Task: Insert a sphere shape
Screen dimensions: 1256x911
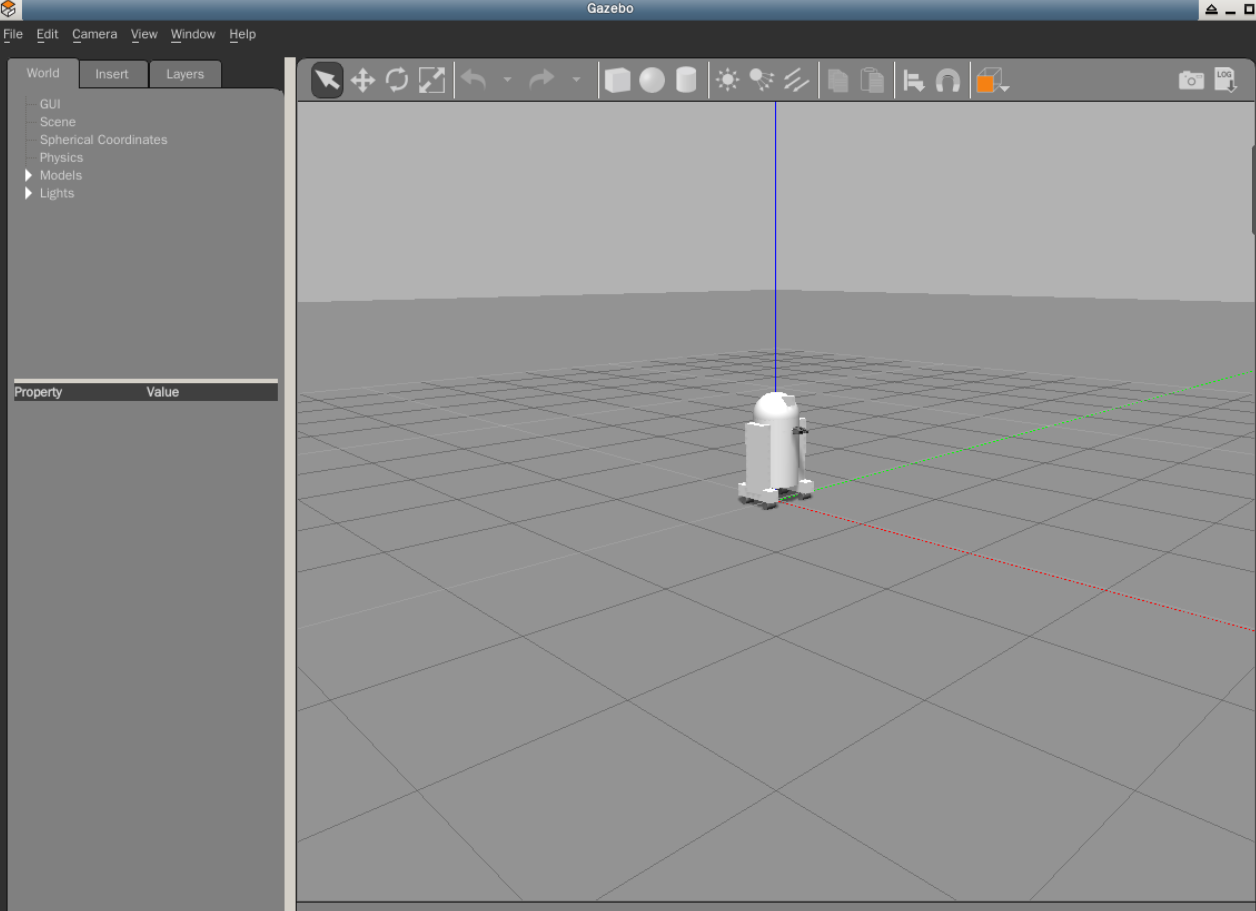Action: pyautogui.click(x=652, y=81)
